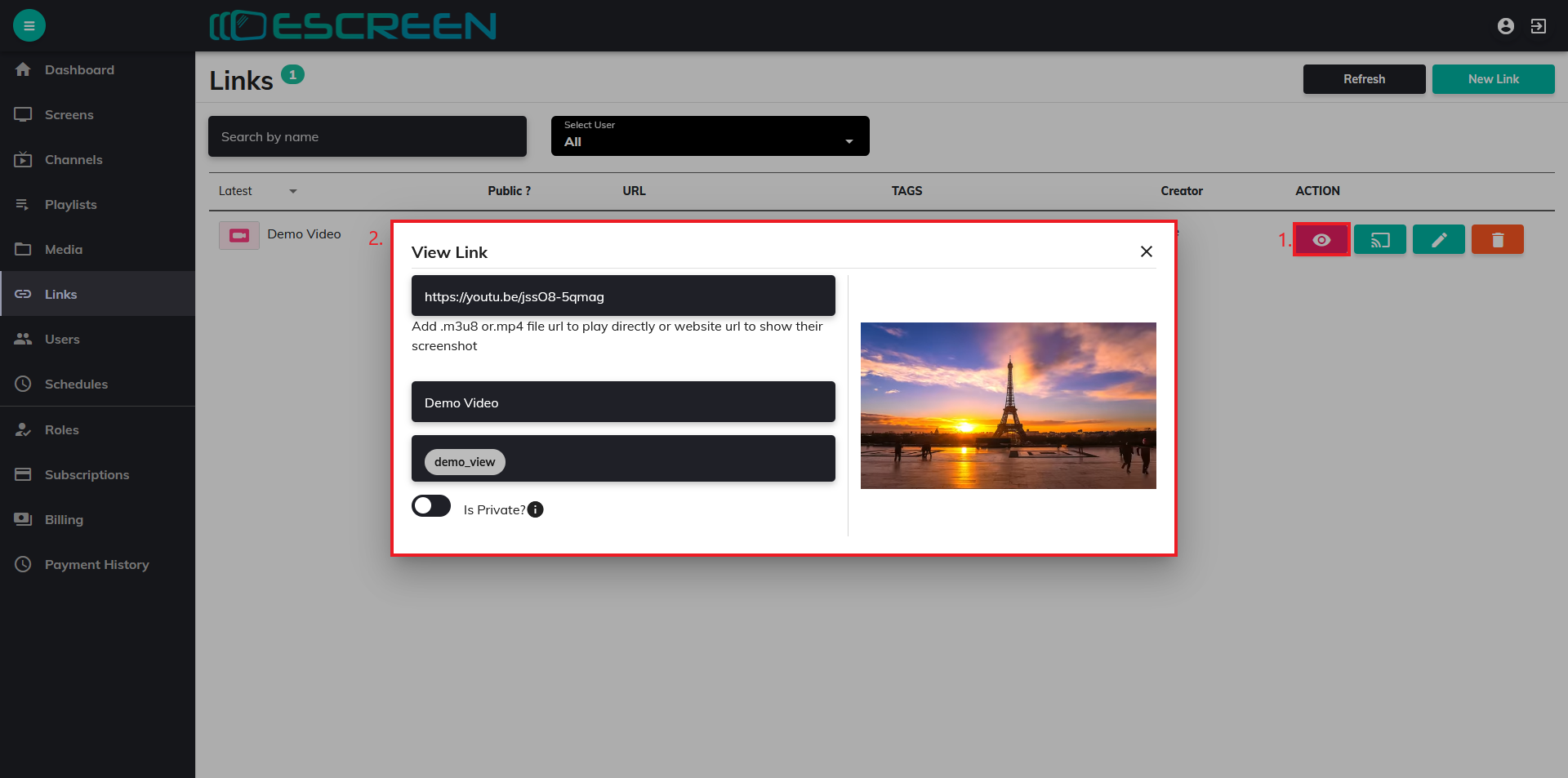Toggle the Is Private switch

click(431, 506)
